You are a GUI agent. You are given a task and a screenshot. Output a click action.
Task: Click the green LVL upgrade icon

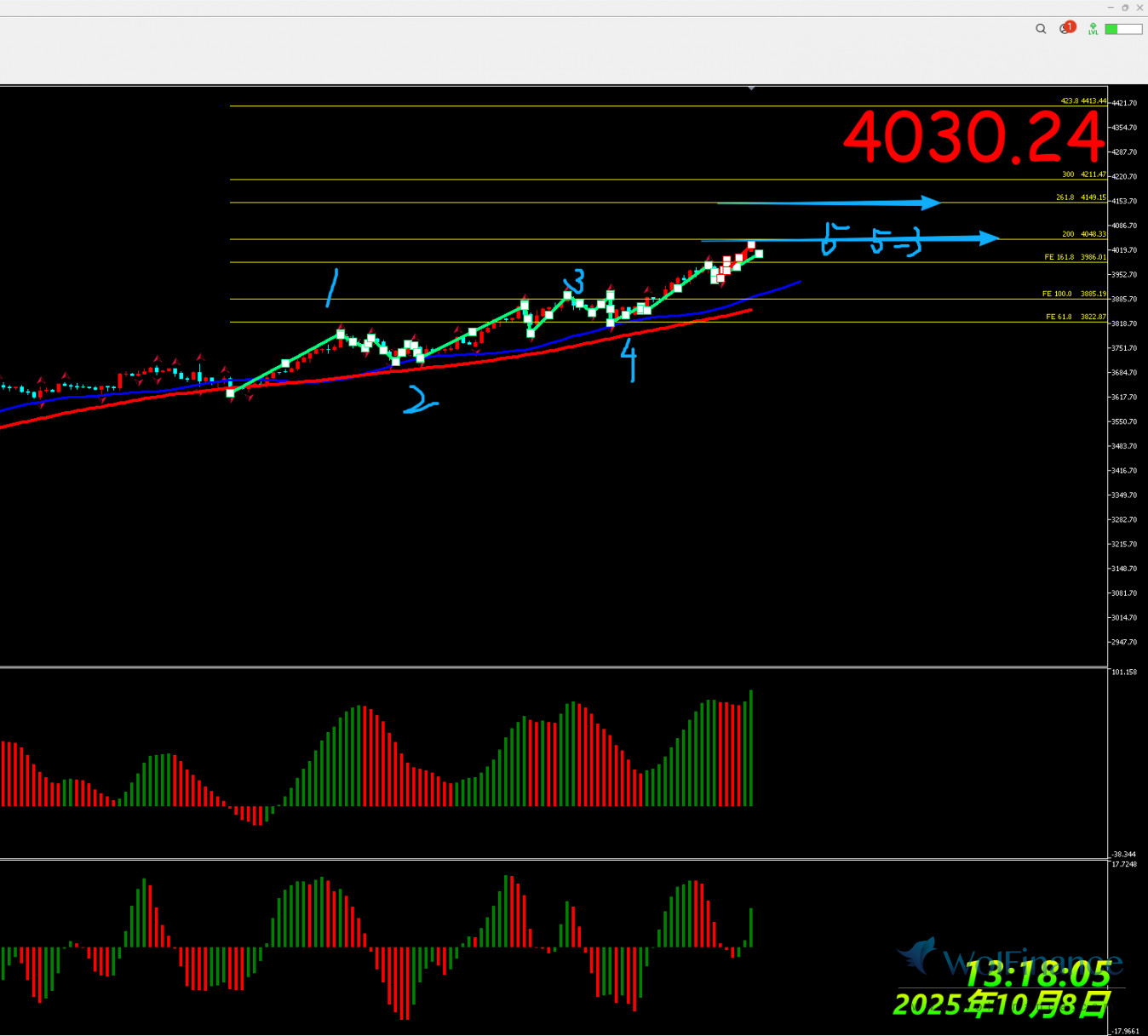coord(1093,29)
